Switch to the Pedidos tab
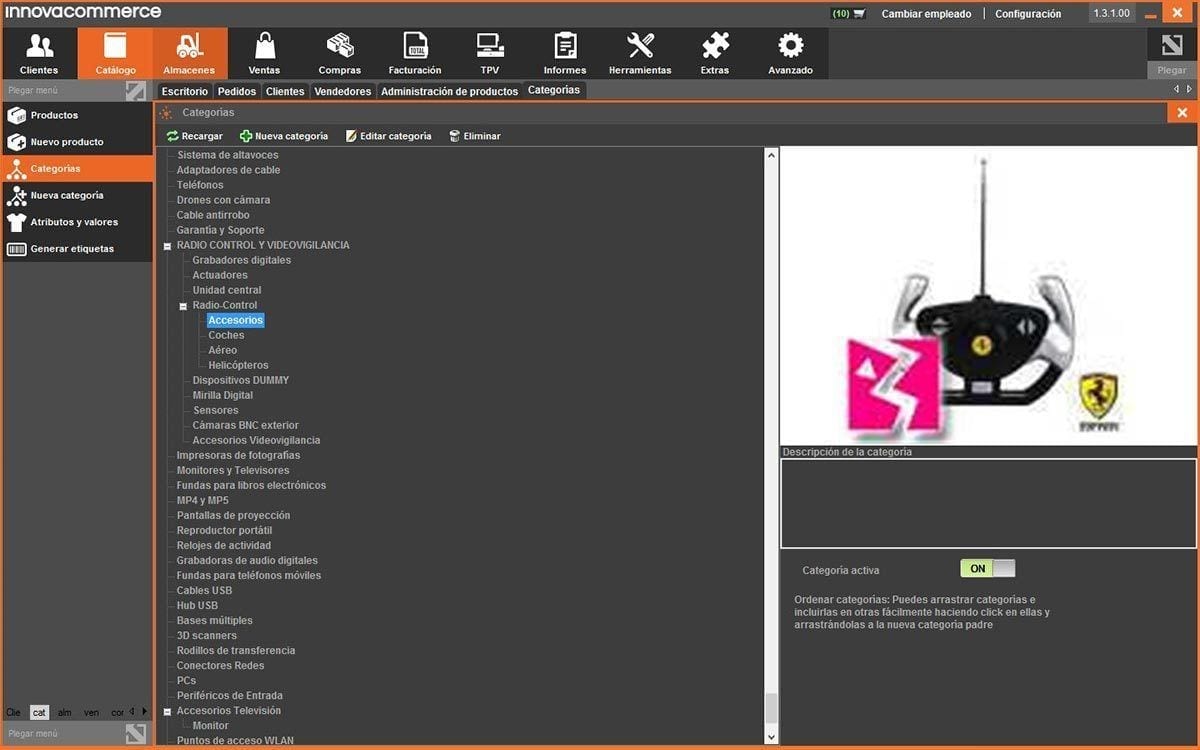 pyautogui.click(x=236, y=91)
